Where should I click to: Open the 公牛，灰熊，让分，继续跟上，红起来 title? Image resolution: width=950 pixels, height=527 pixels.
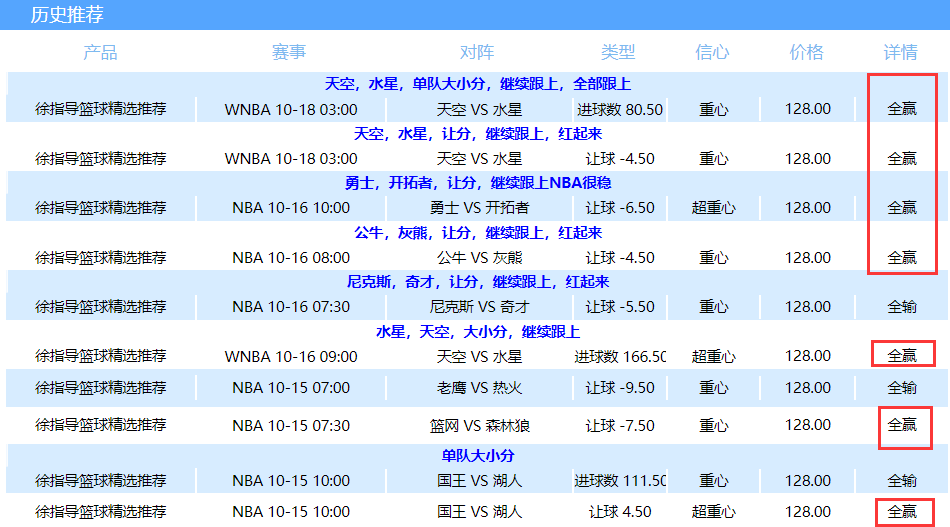477,233
